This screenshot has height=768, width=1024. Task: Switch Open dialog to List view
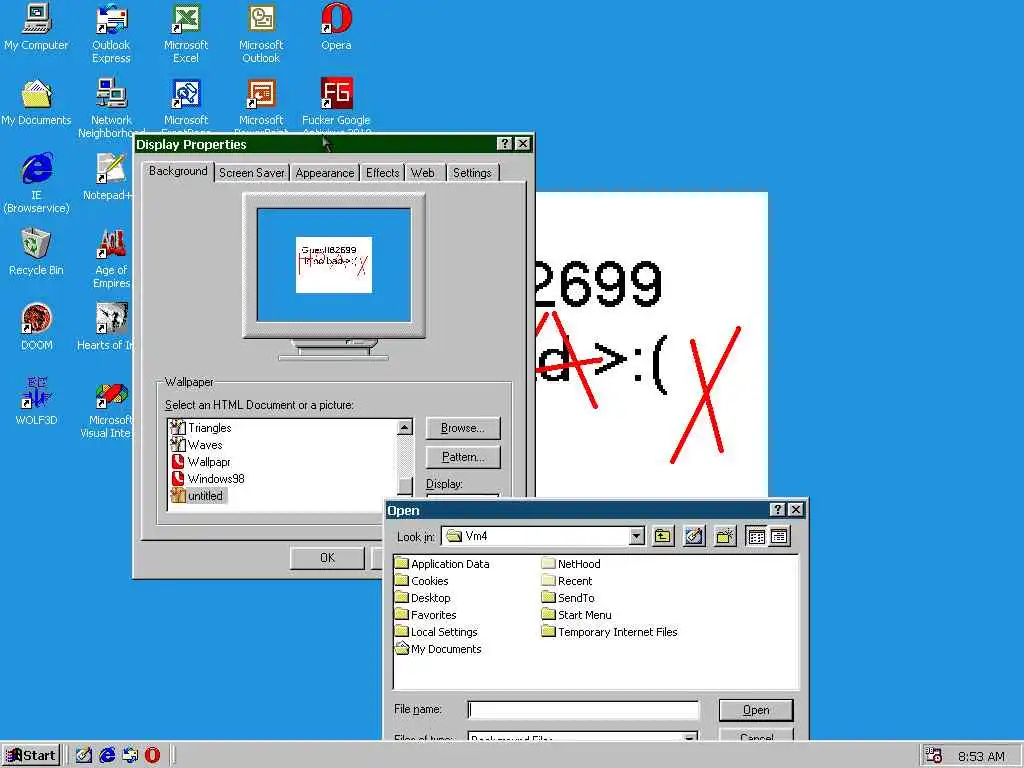(x=756, y=536)
